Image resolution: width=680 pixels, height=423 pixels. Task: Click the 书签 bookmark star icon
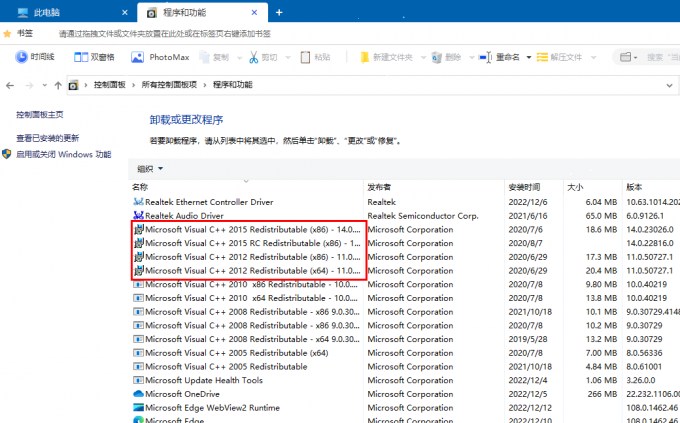pos(7,33)
